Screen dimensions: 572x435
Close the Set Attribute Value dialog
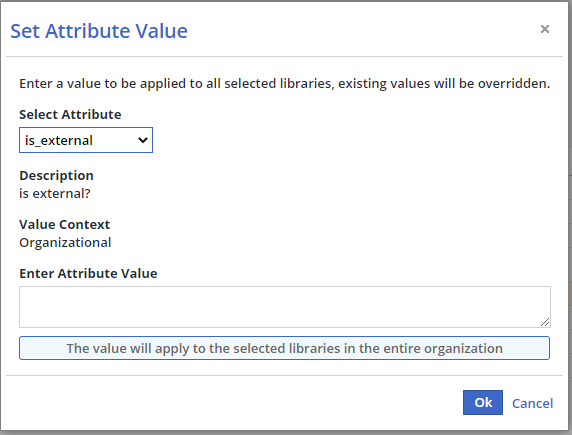pyautogui.click(x=545, y=29)
